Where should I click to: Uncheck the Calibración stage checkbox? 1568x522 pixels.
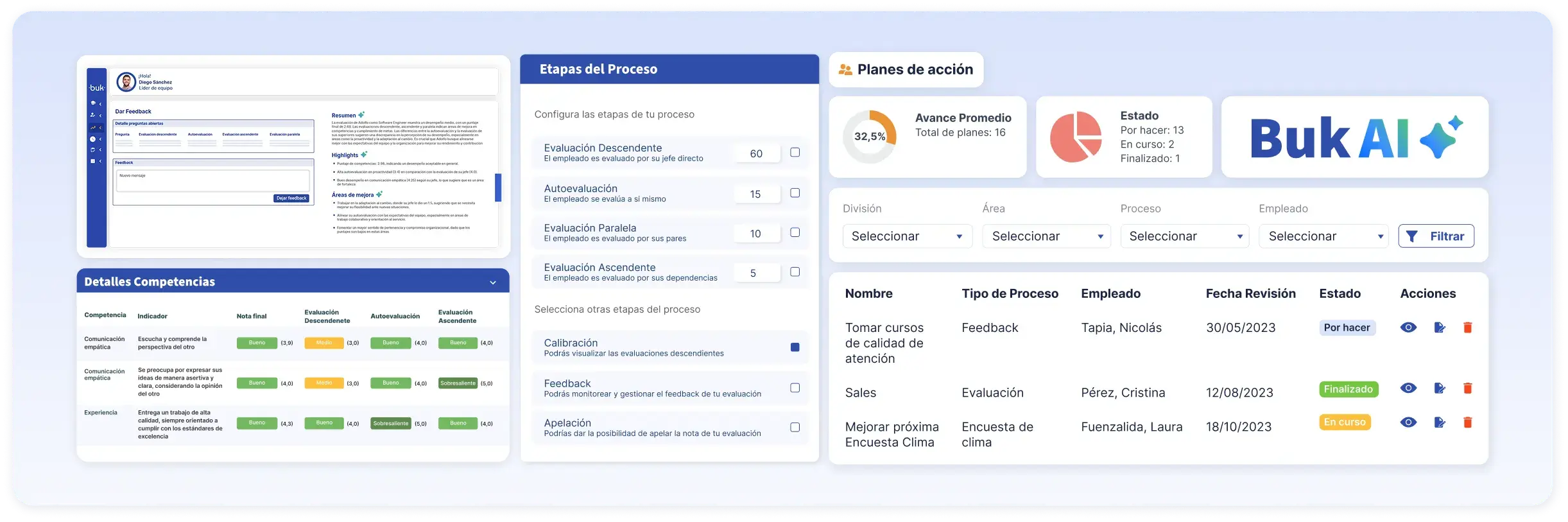795,347
